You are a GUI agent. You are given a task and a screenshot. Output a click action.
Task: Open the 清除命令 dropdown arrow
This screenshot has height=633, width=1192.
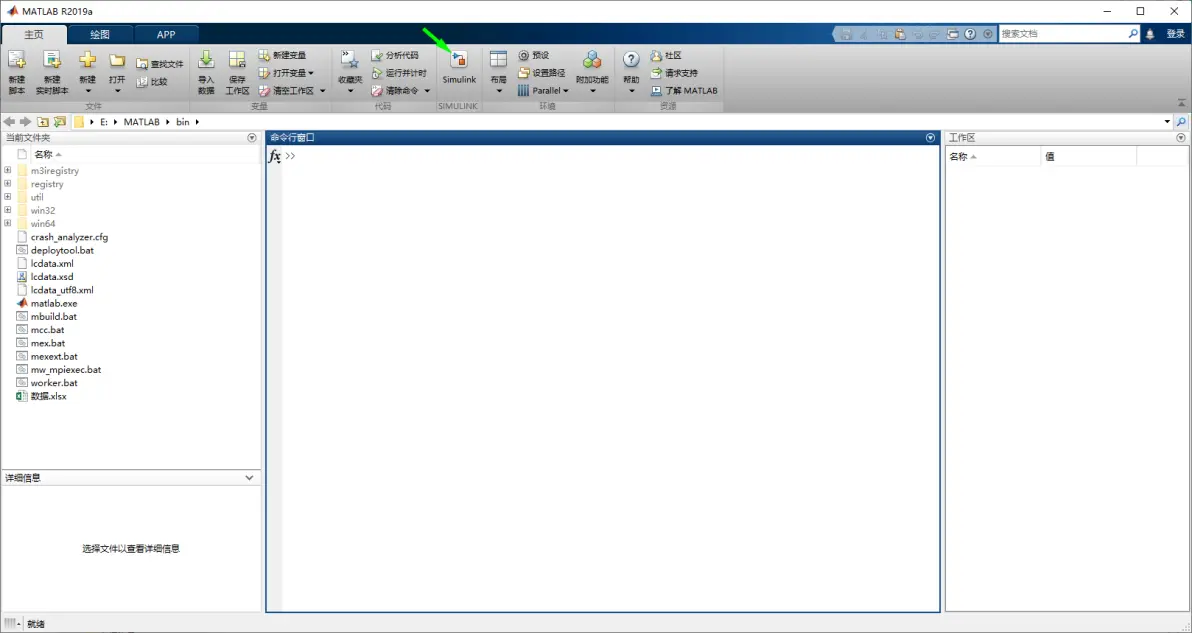[x=427, y=90]
